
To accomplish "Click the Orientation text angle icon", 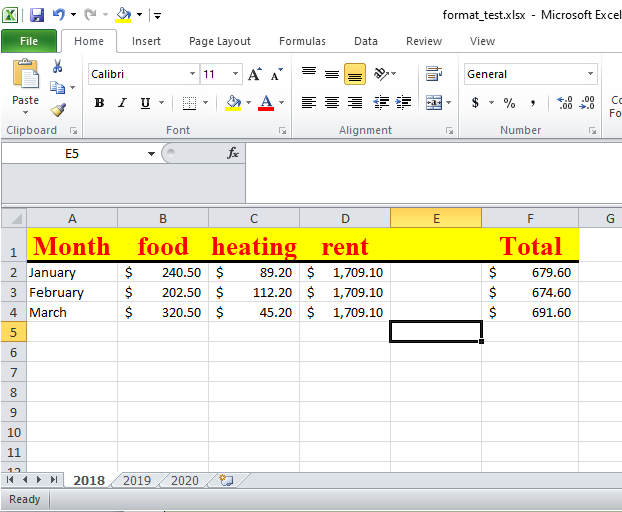I will (x=381, y=74).
